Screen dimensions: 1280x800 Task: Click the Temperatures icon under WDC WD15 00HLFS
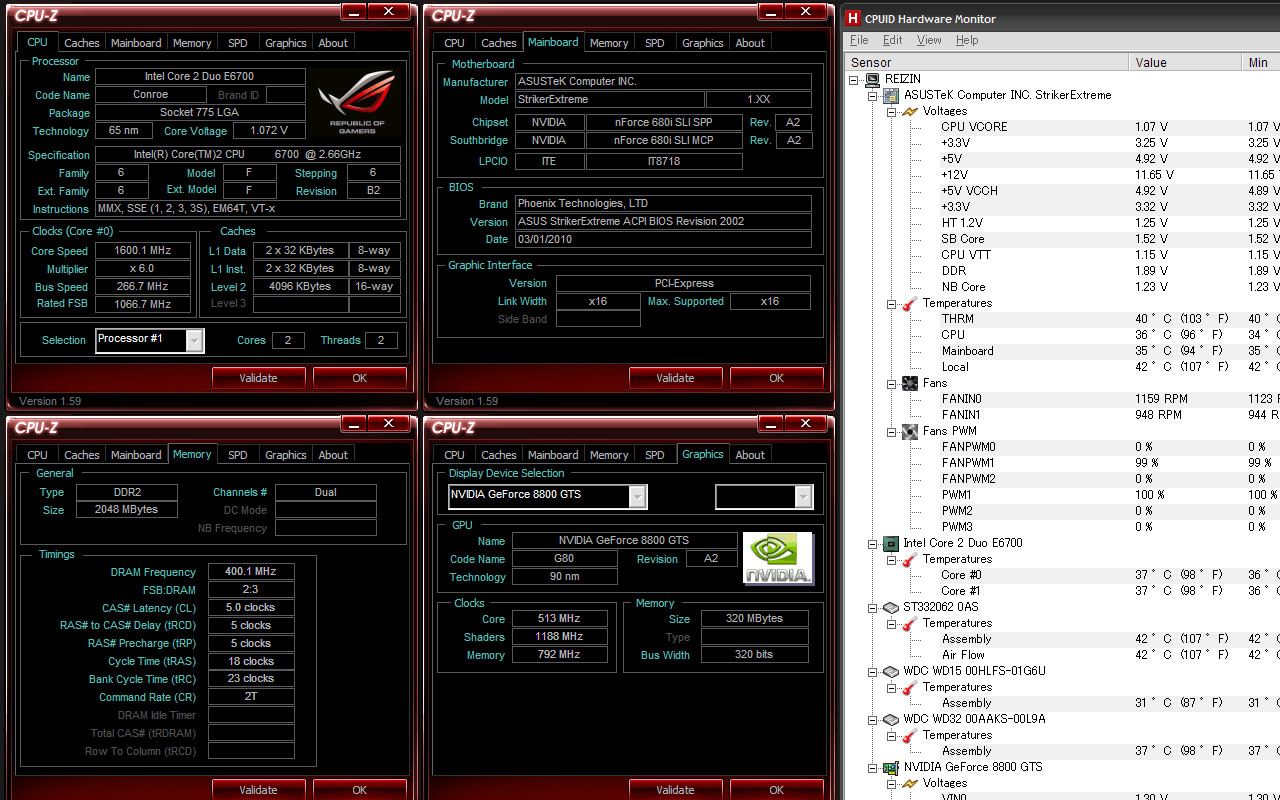pos(910,687)
